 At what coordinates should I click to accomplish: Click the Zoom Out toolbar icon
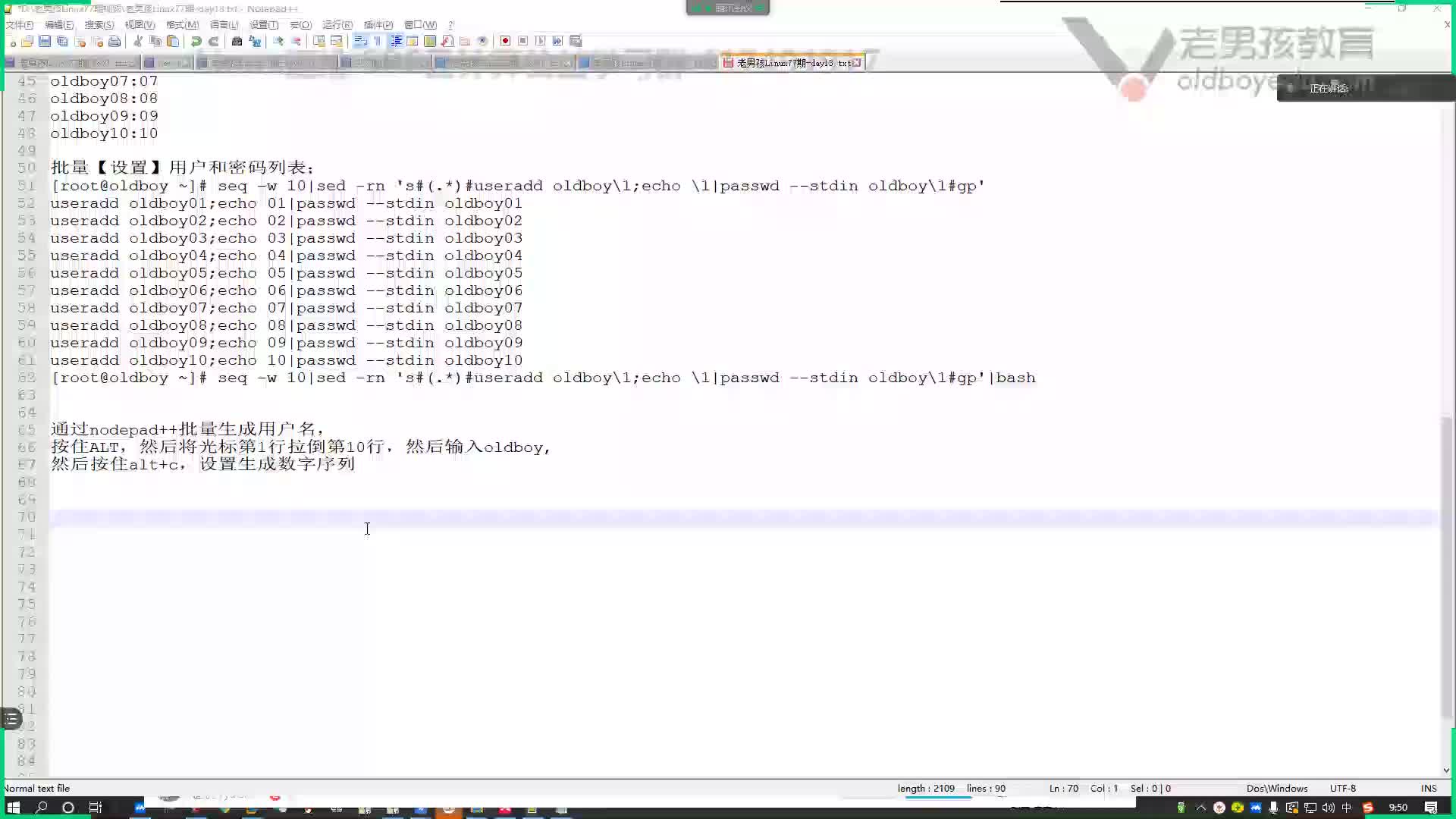point(296,41)
